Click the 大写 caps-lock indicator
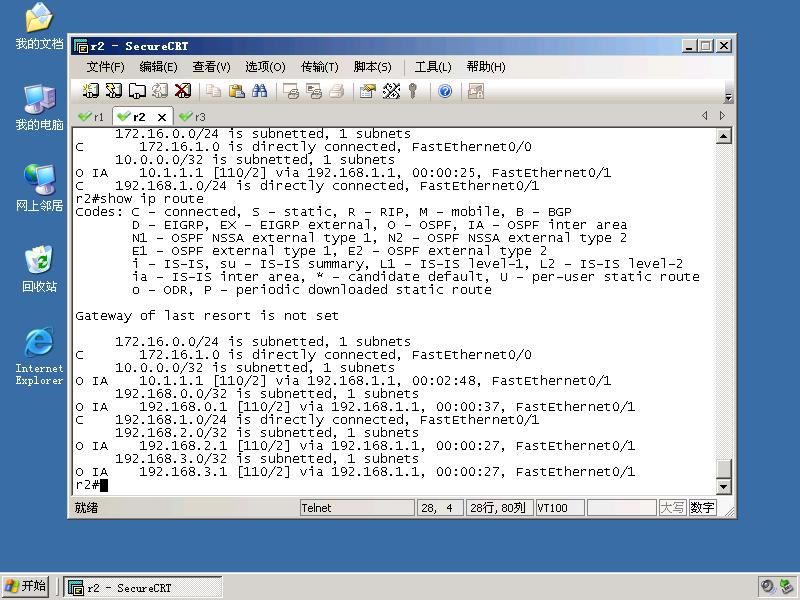 pyautogui.click(x=672, y=508)
